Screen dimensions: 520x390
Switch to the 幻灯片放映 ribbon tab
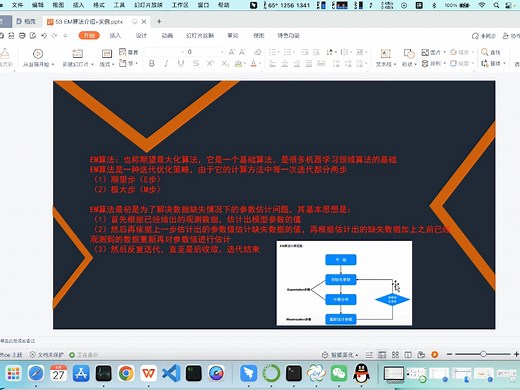point(200,35)
